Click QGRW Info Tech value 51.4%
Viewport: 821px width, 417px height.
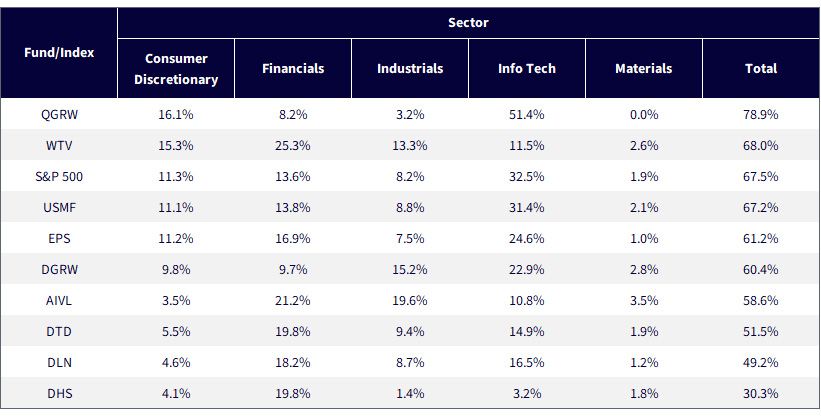527,114
